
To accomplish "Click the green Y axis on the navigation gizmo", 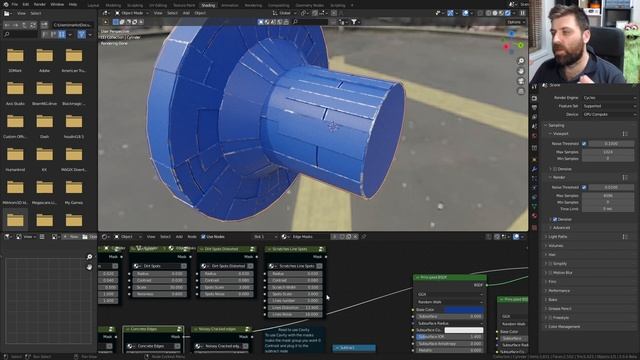I will coord(521,45).
